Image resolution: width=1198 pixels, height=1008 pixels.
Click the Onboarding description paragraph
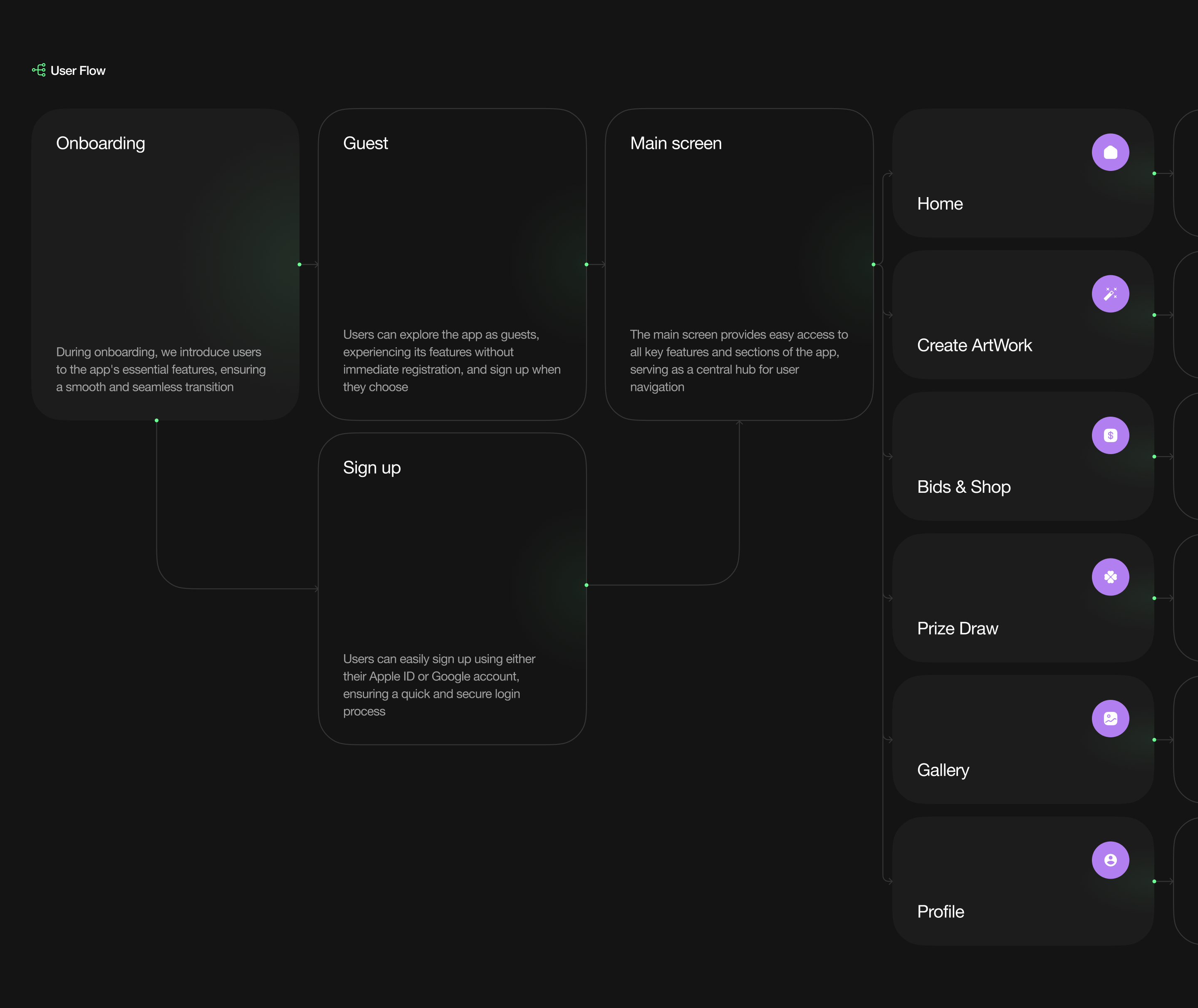tap(161, 370)
